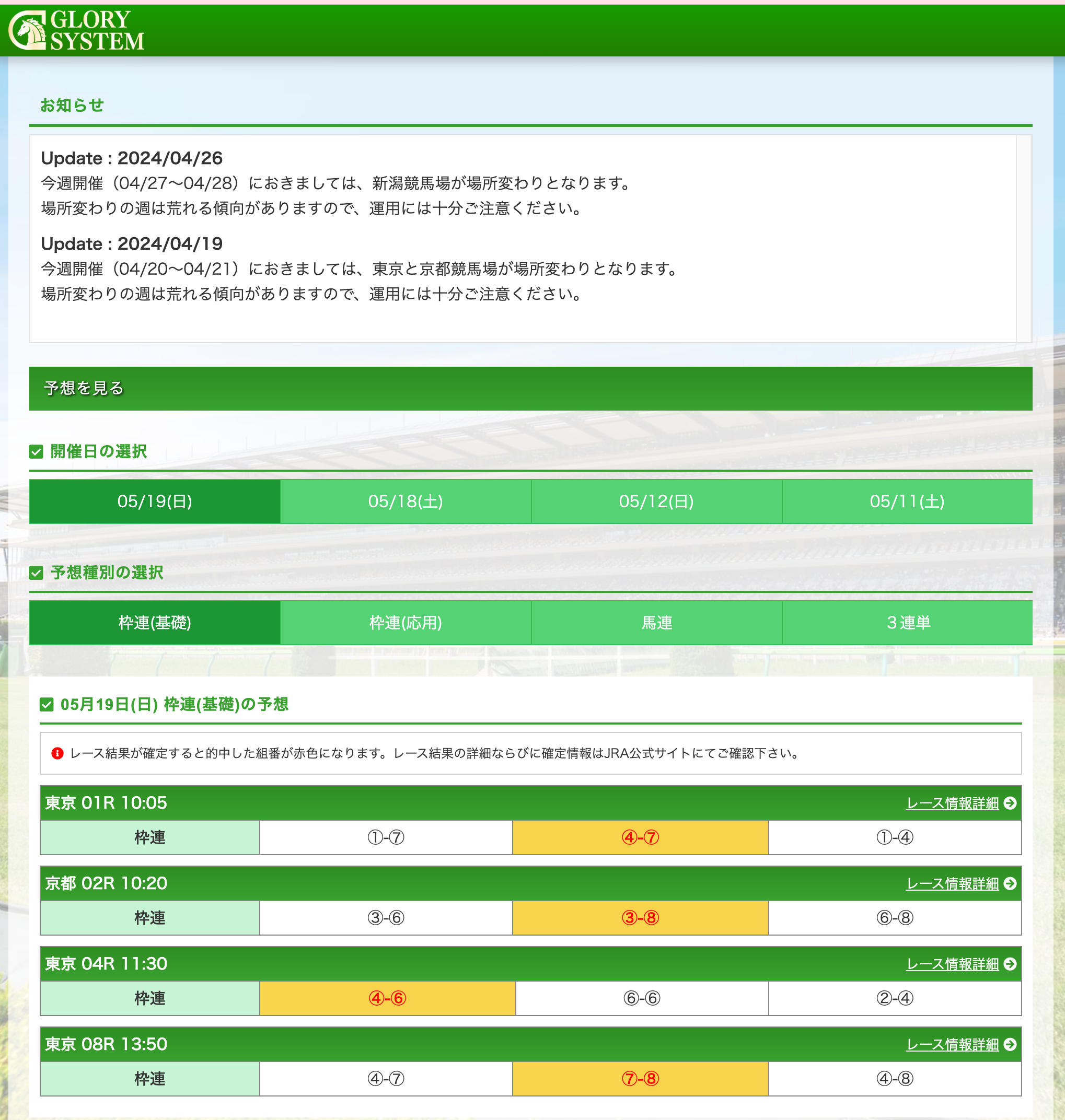Click arrow icon beside 東京 08R race details

(1010, 1045)
